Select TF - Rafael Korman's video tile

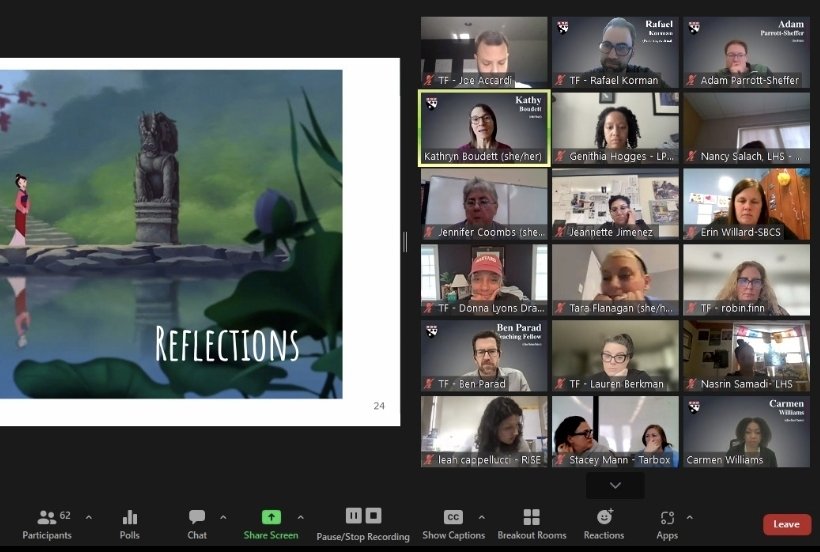(616, 52)
